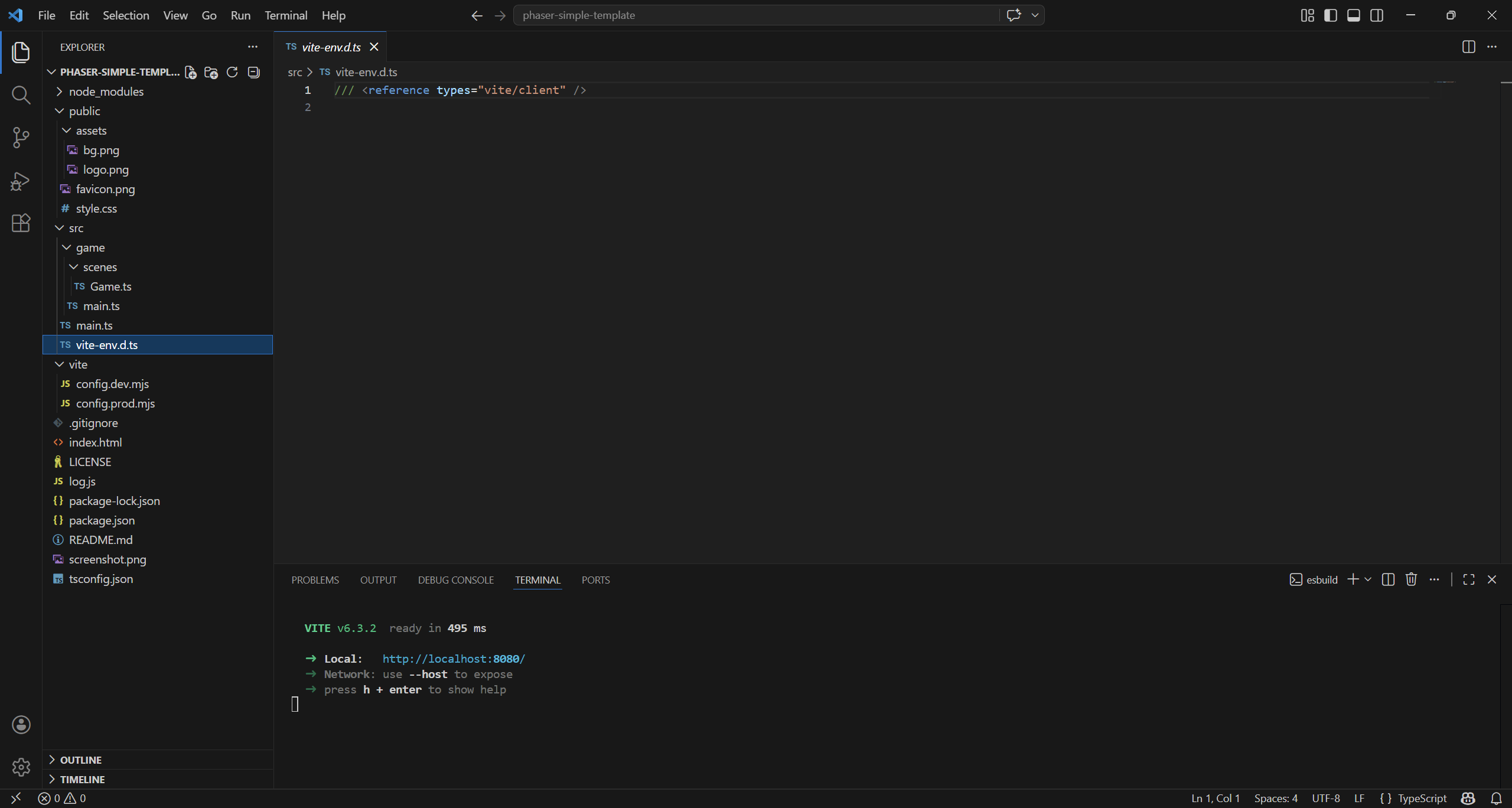Expand the node_modules folder
The image size is (1512, 808).
click(x=106, y=92)
